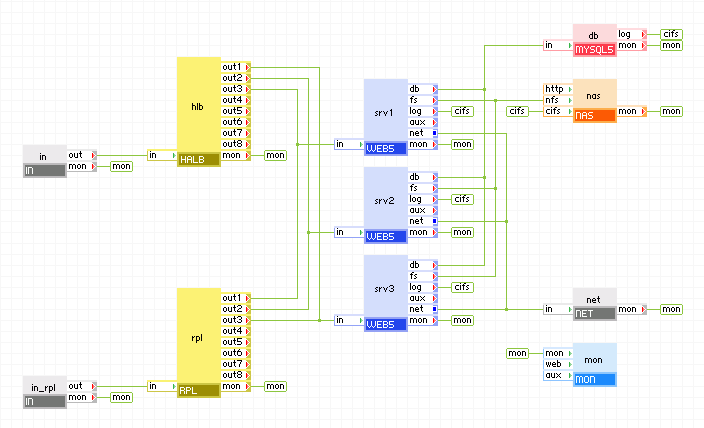Select the nas storage block
The width and height of the screenshot is (704, 428).
tap(594, 94)
